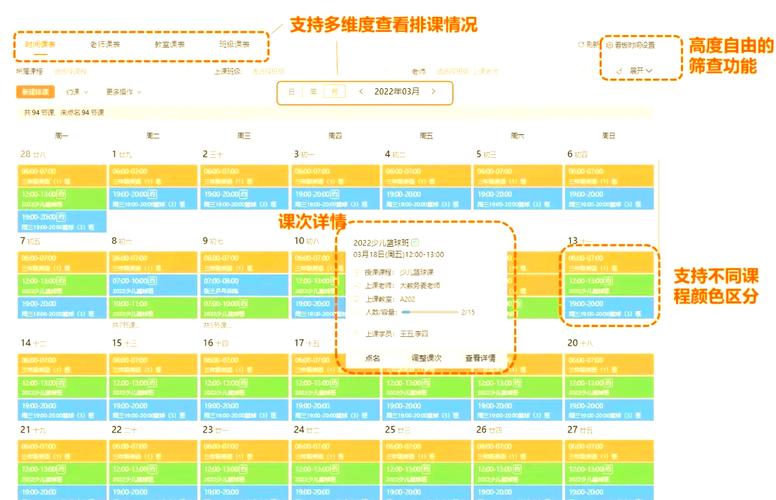
Task: Click the A202 classroom value
Action: (407, 299)
